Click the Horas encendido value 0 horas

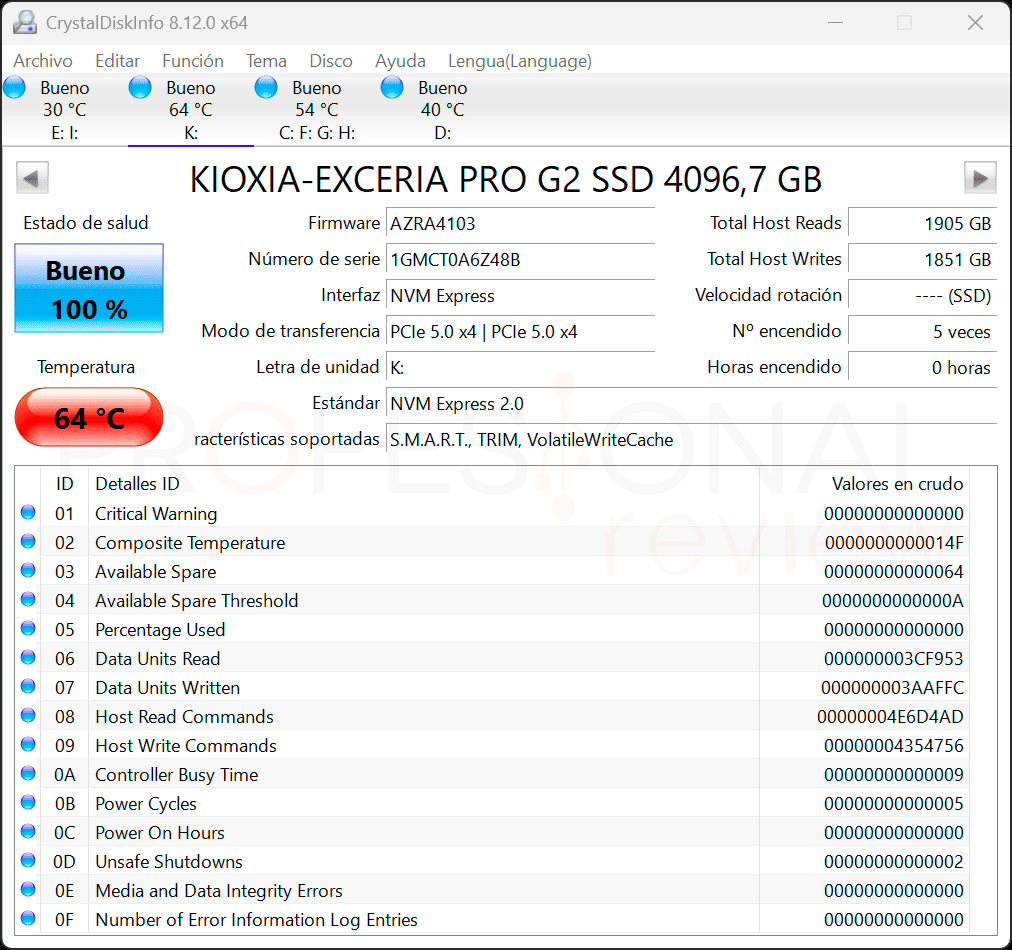coord(922,368)
